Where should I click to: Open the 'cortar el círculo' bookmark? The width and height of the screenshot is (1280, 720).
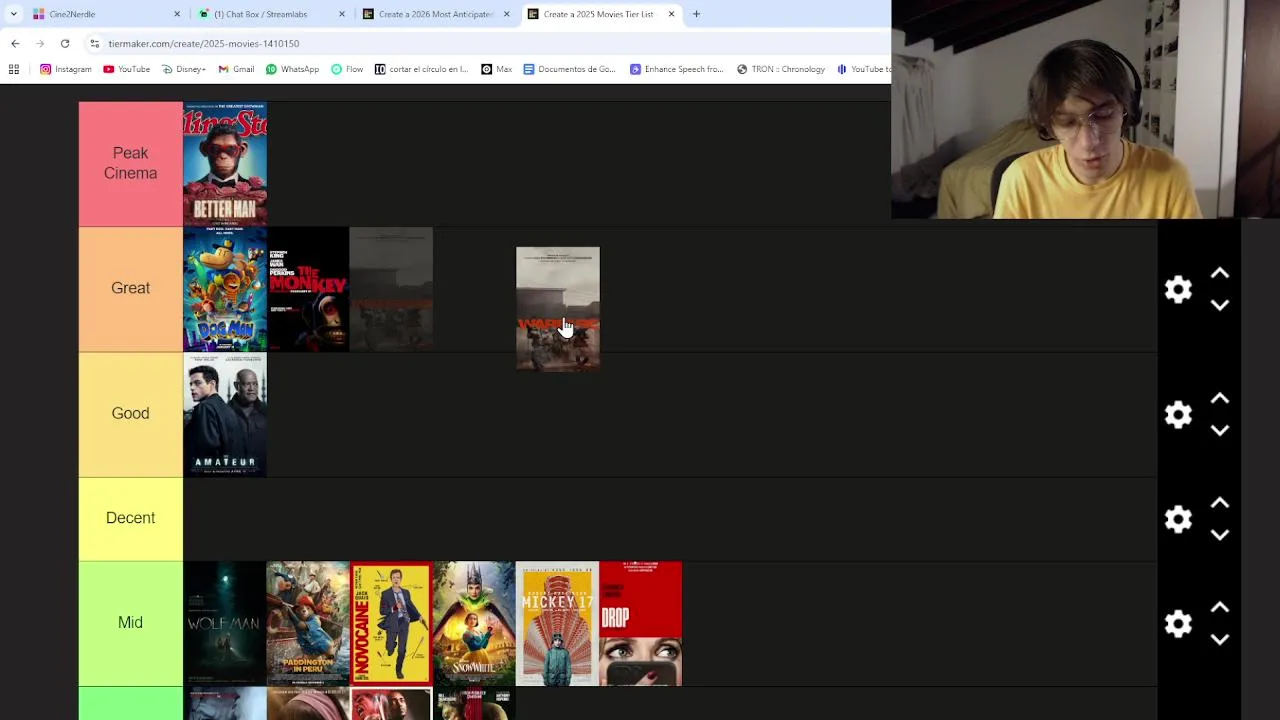[x=421, y=69]
